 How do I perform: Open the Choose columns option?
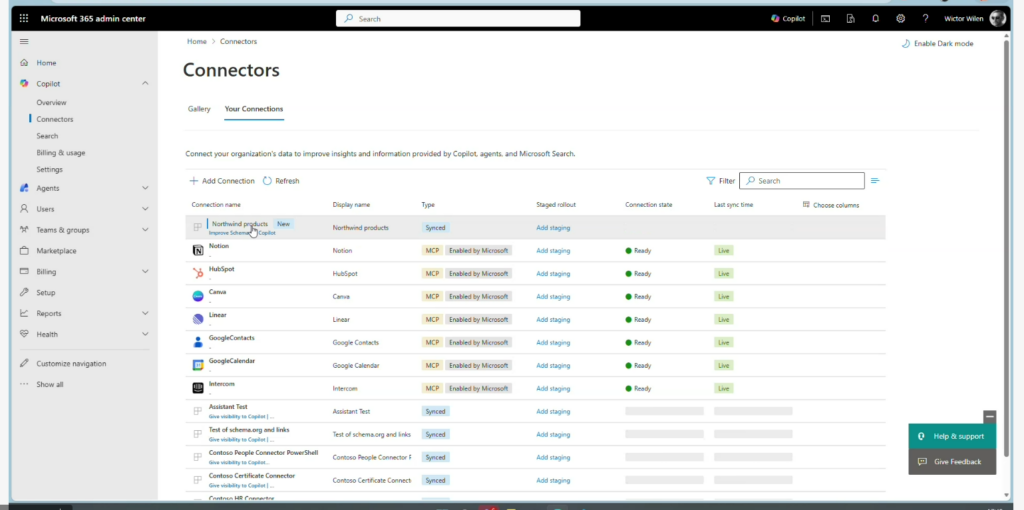pyautogui.click(x=830, y=205)
